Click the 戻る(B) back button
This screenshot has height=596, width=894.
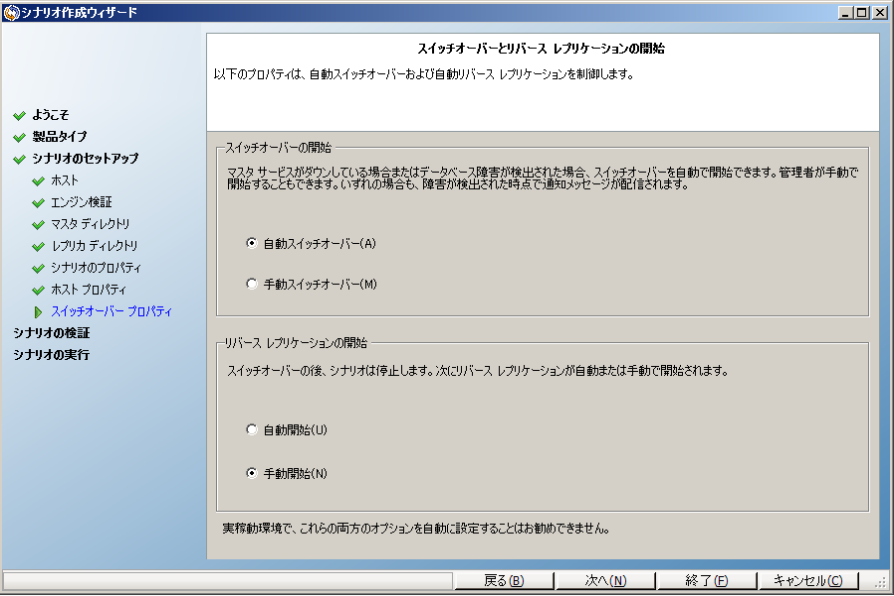tap(504, 581)
